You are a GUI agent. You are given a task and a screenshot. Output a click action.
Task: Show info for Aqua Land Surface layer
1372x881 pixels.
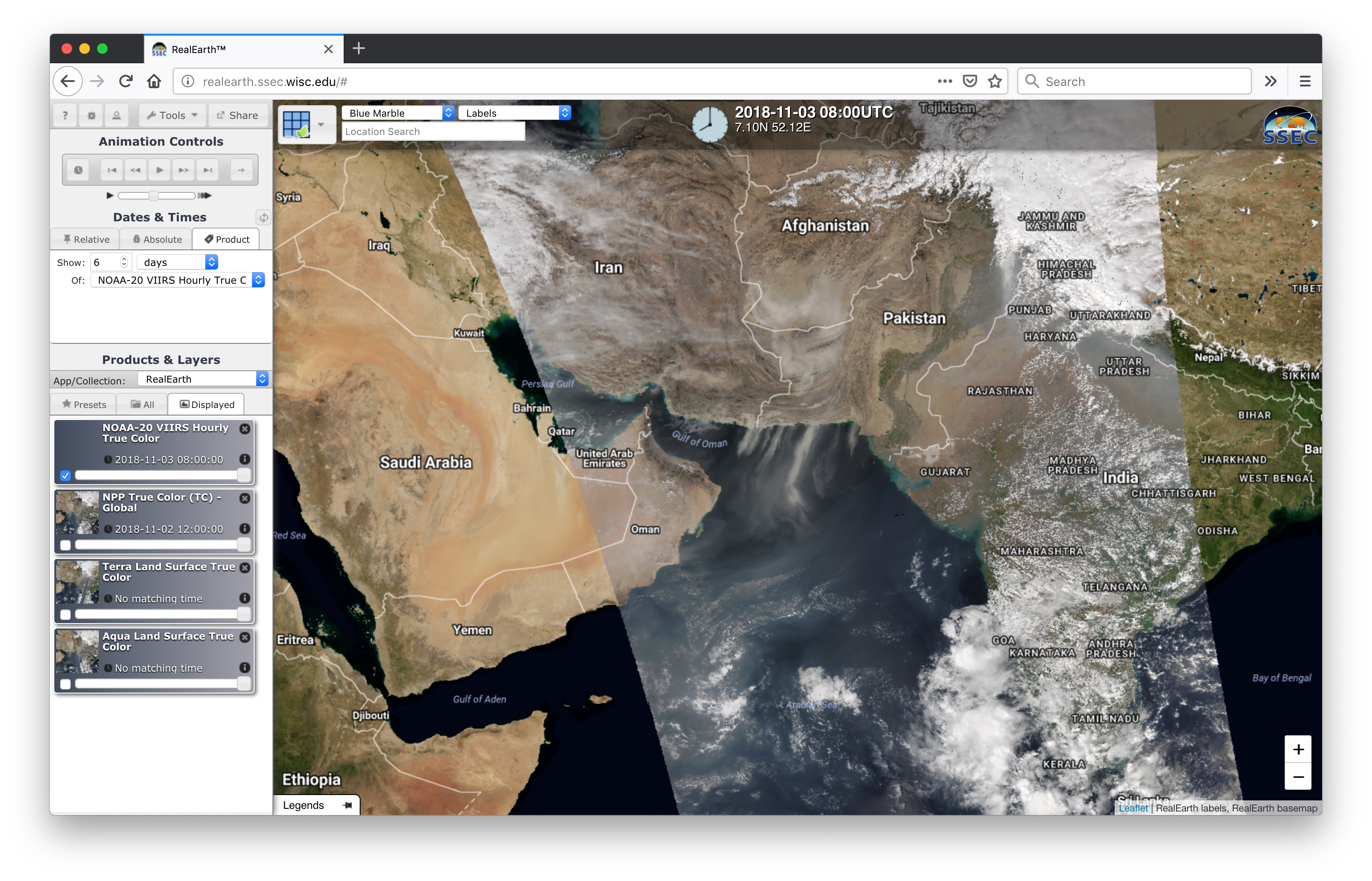click(x=245, y=667)
